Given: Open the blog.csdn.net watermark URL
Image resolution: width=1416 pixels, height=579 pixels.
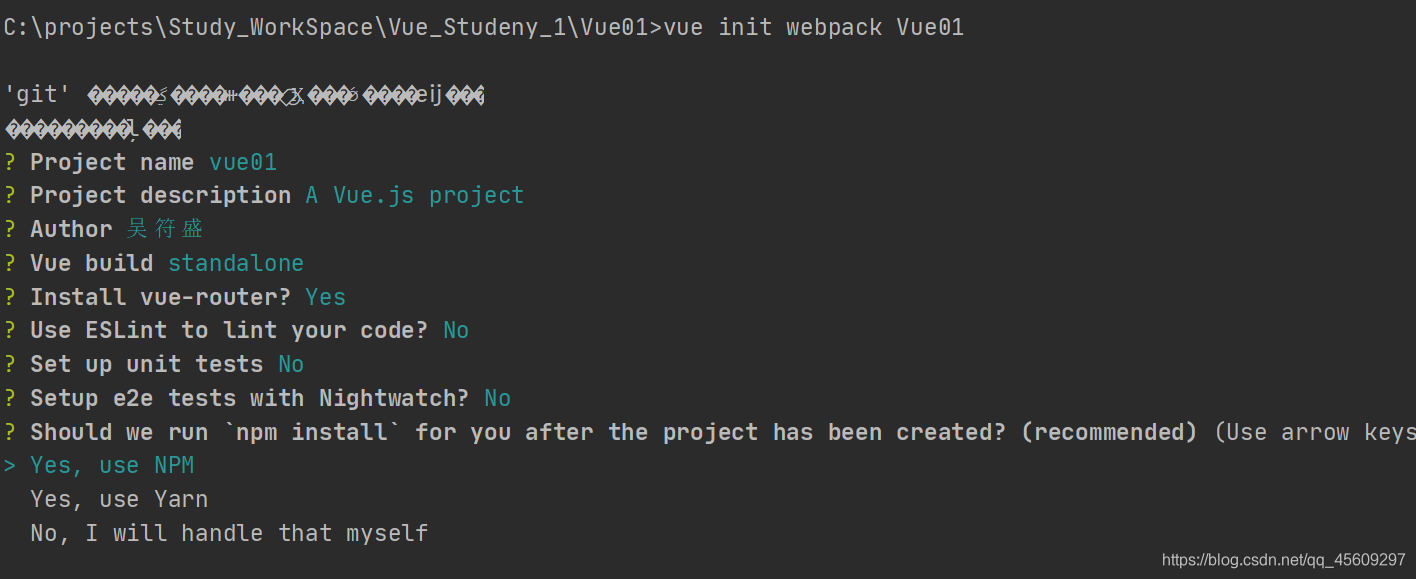Looking at the screenshot, I should 1283,560.
